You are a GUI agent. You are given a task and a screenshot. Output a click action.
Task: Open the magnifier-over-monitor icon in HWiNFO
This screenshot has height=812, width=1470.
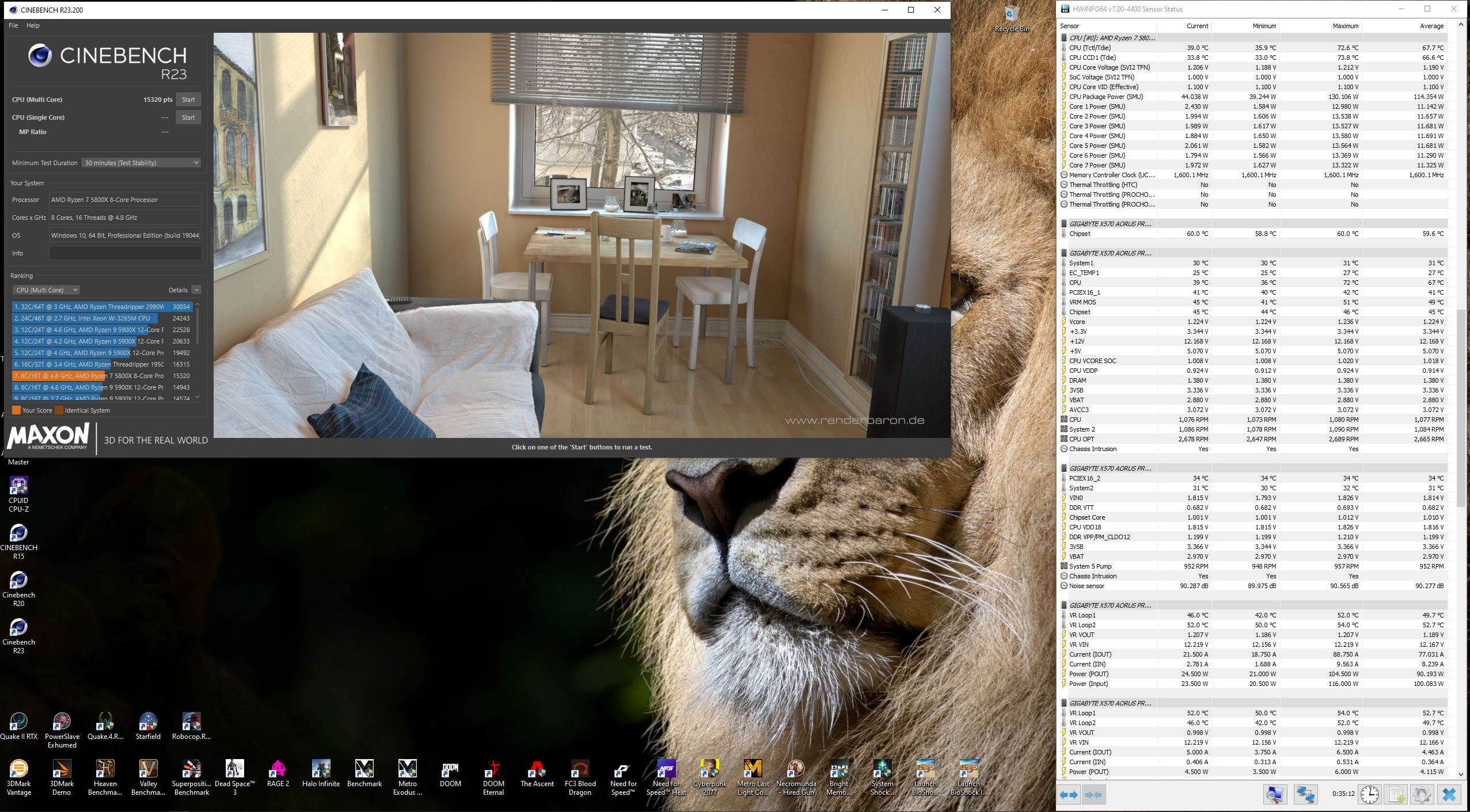click(x=1275, y=795)
